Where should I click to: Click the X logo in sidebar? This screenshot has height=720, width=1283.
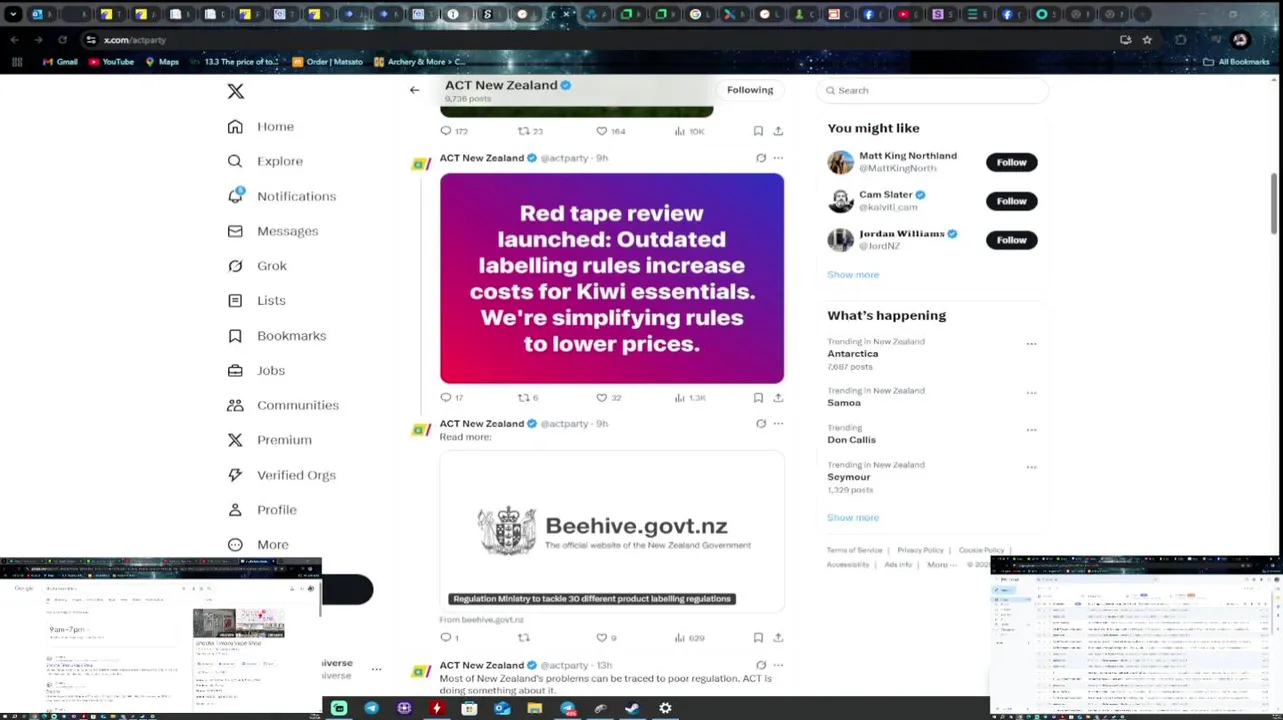(x=235, y=91)
